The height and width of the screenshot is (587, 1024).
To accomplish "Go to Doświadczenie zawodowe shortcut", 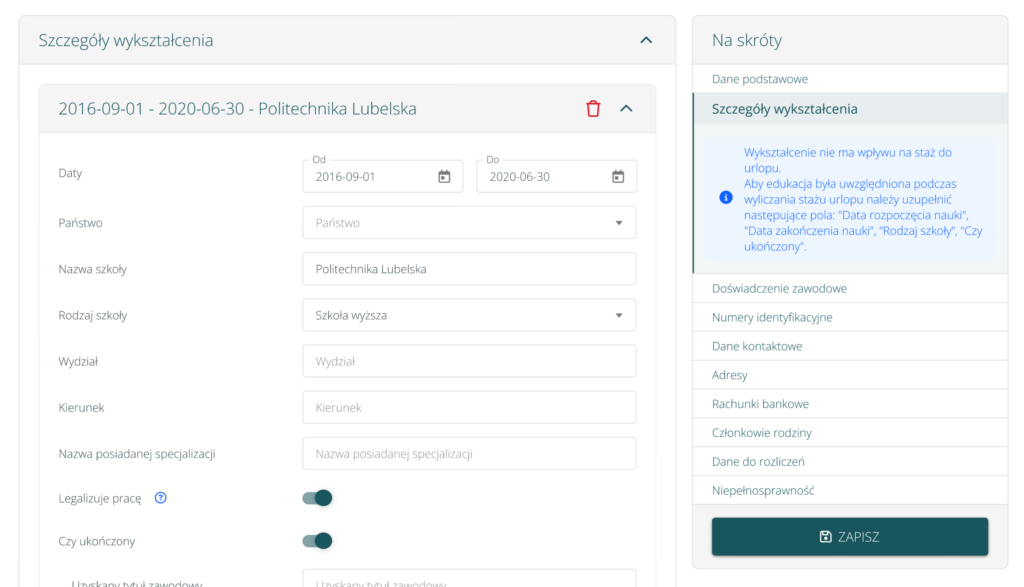I will pos(779,289).
